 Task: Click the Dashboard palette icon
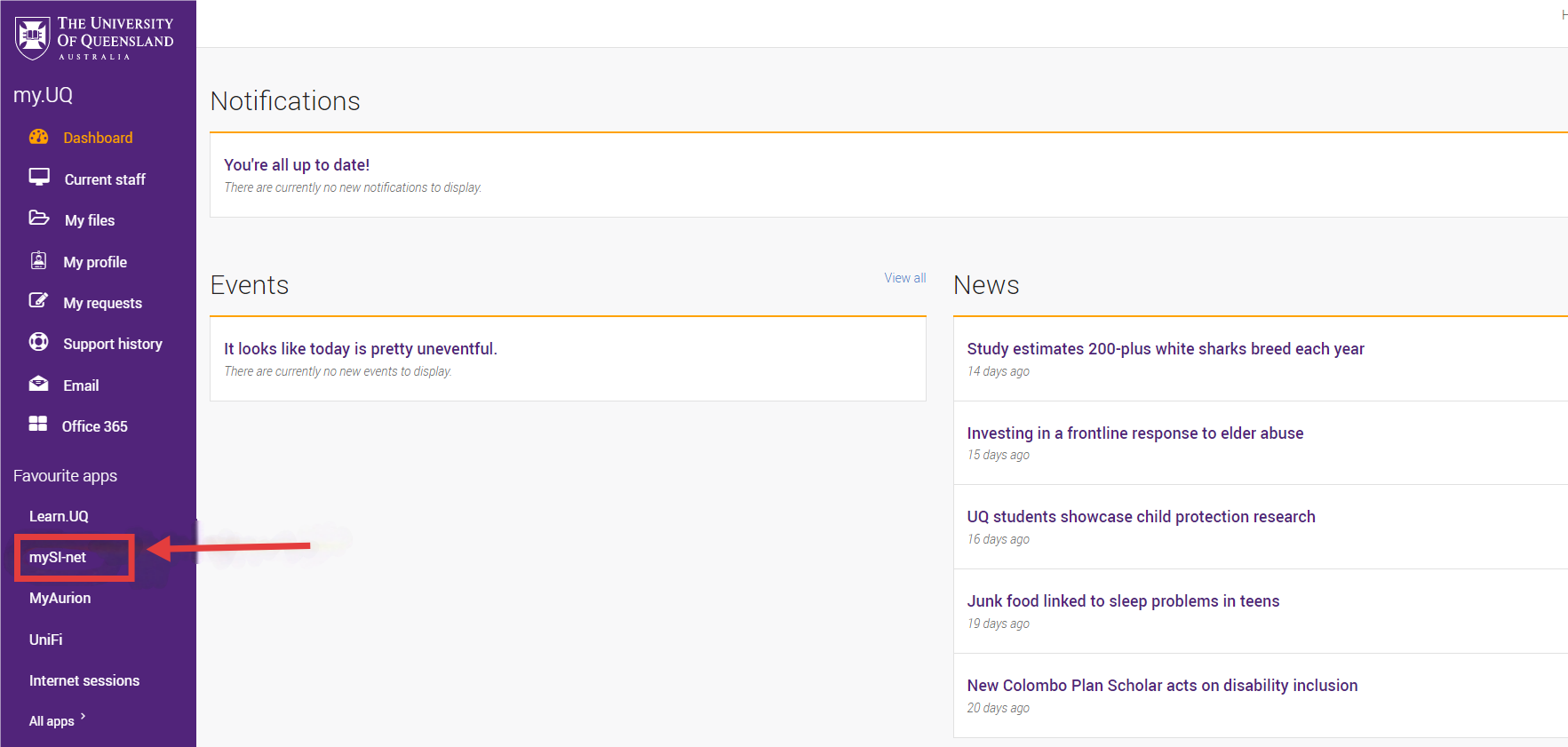click(39, 137)
